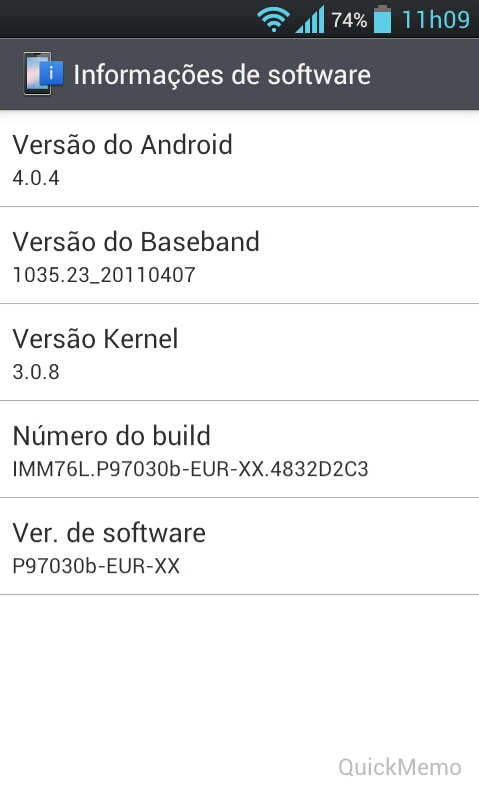Image resolution: width=479 pixels, height=799 pixels.
Task: Tap the Wi-Fi signal icon in status bar
Action: [x=274, y=20]
